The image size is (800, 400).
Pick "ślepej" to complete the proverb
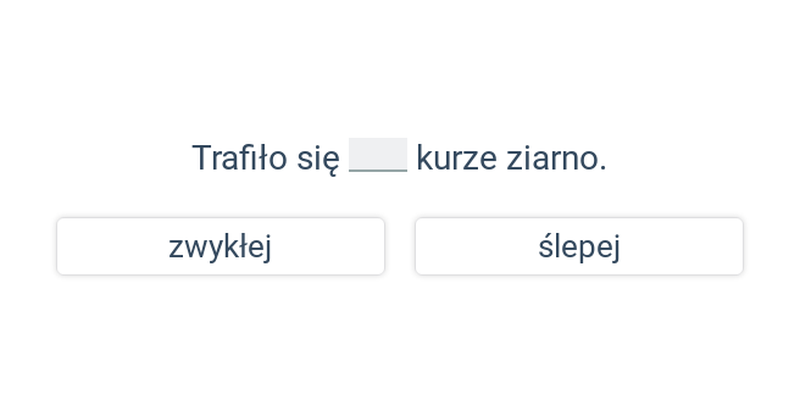pyautogui.click(x=579, y=246)
